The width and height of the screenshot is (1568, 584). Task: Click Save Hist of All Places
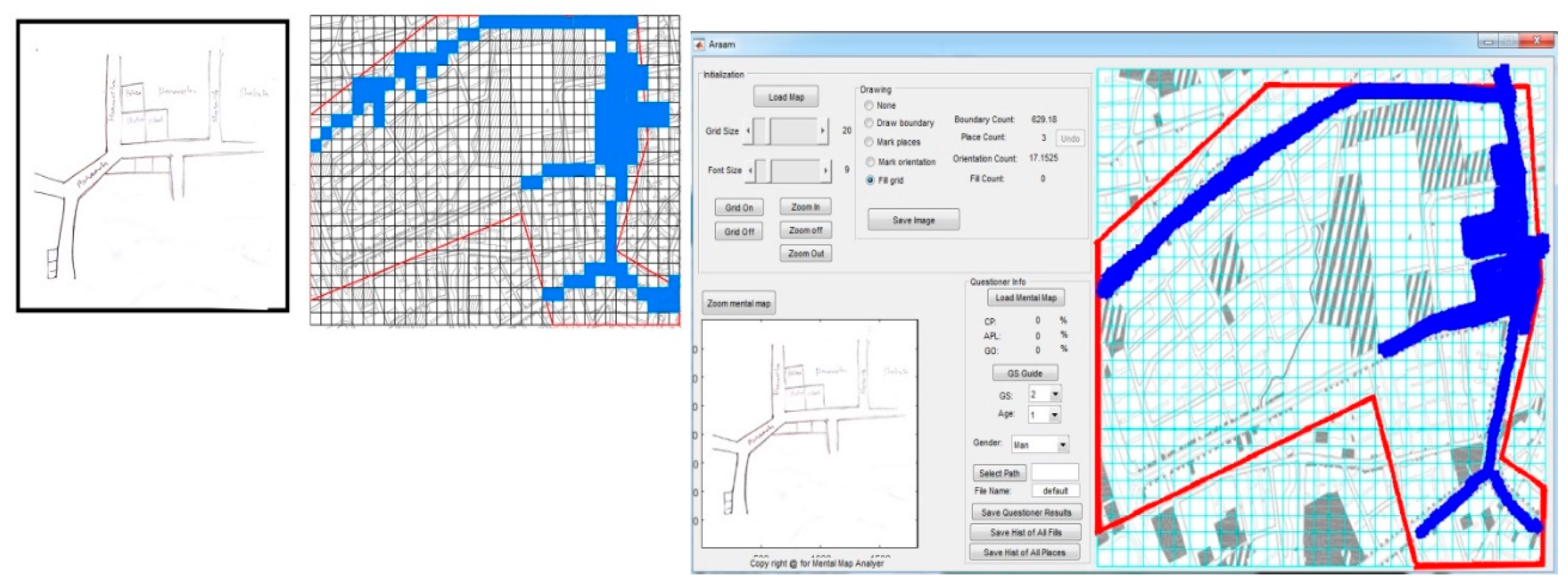click(1024, 552)
